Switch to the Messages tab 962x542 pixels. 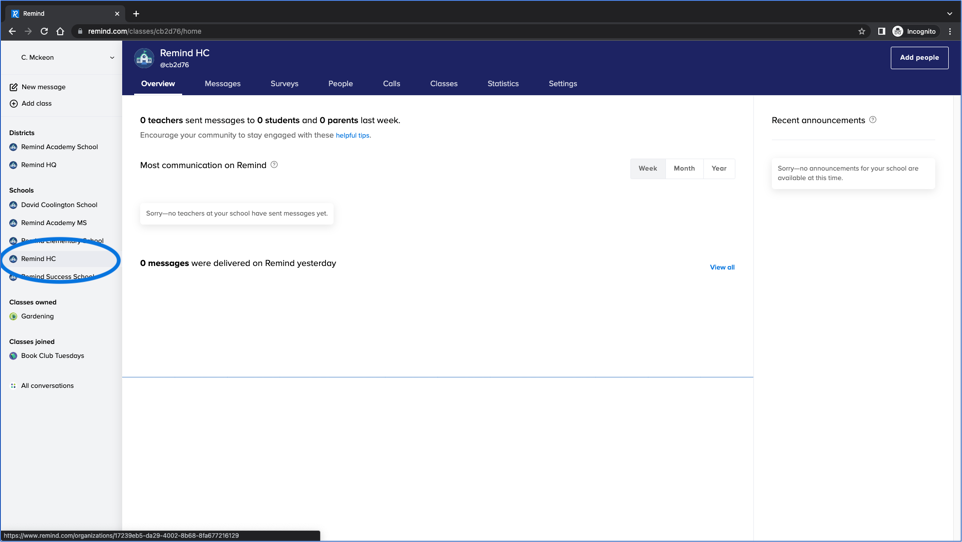coord(222,84)
